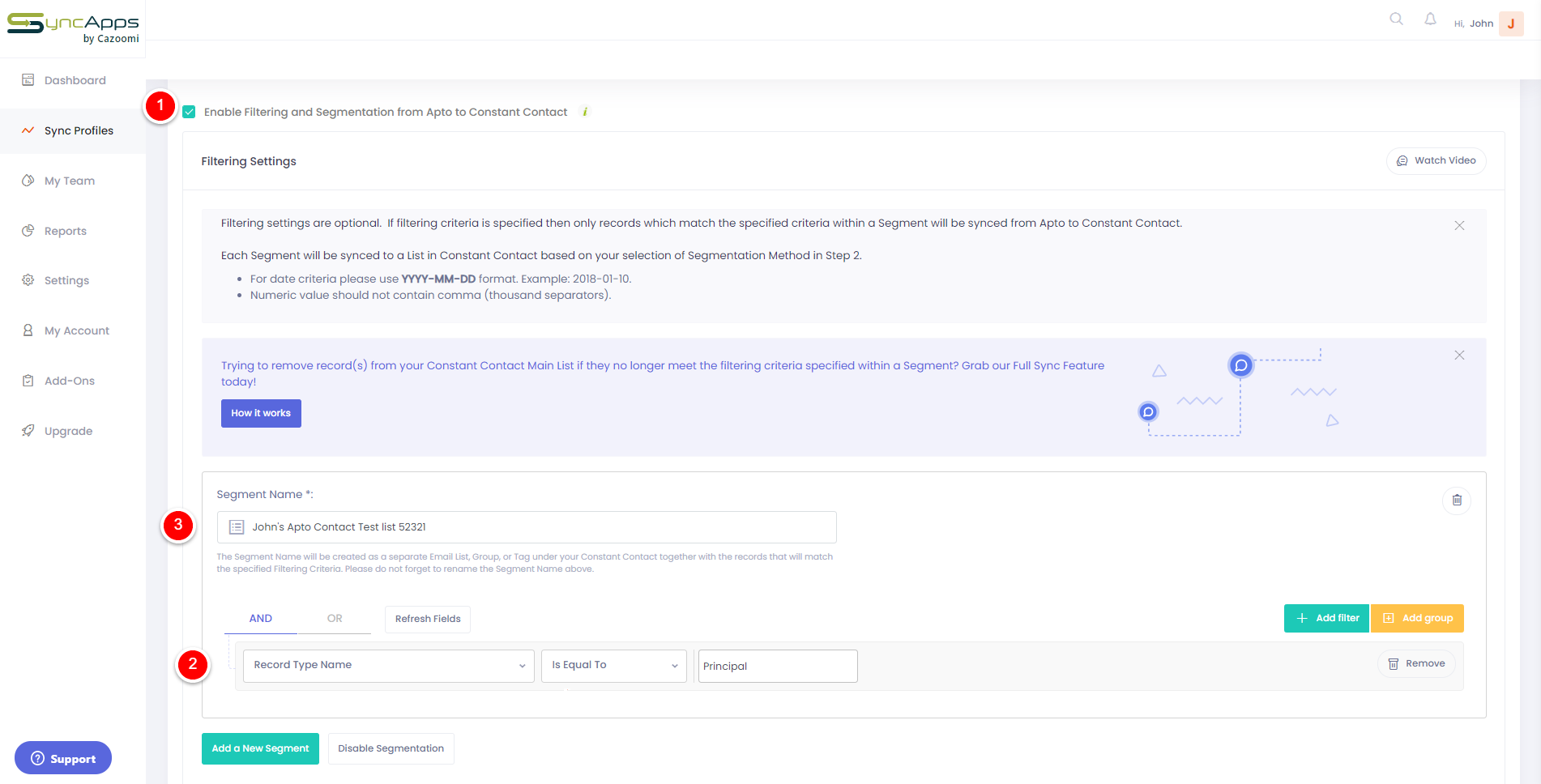Click Refresh Fields button

[x=428, y=619]
